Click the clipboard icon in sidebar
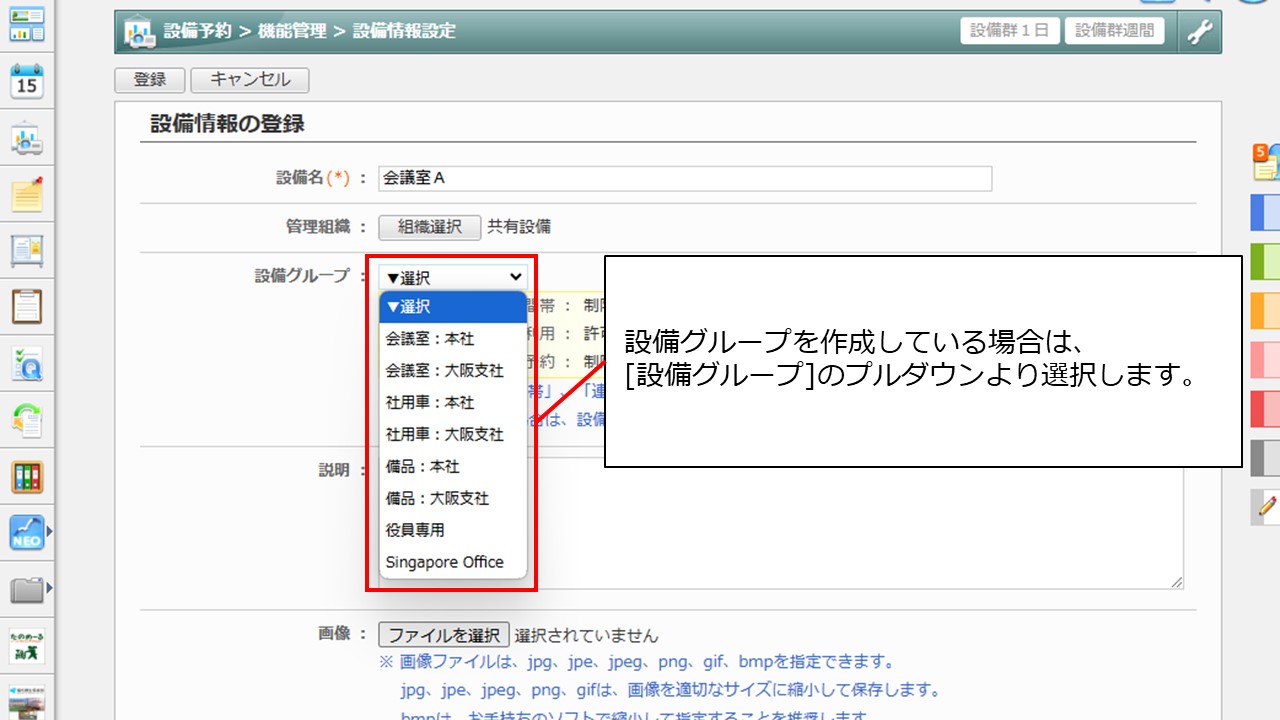Screen dimensions: 1280x720 (27, 306)
